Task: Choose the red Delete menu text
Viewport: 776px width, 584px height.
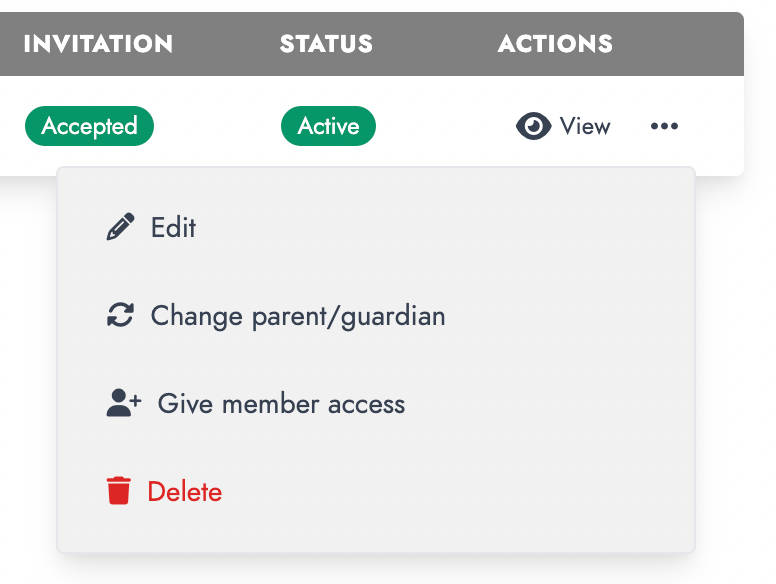Action: click(185, 491)
